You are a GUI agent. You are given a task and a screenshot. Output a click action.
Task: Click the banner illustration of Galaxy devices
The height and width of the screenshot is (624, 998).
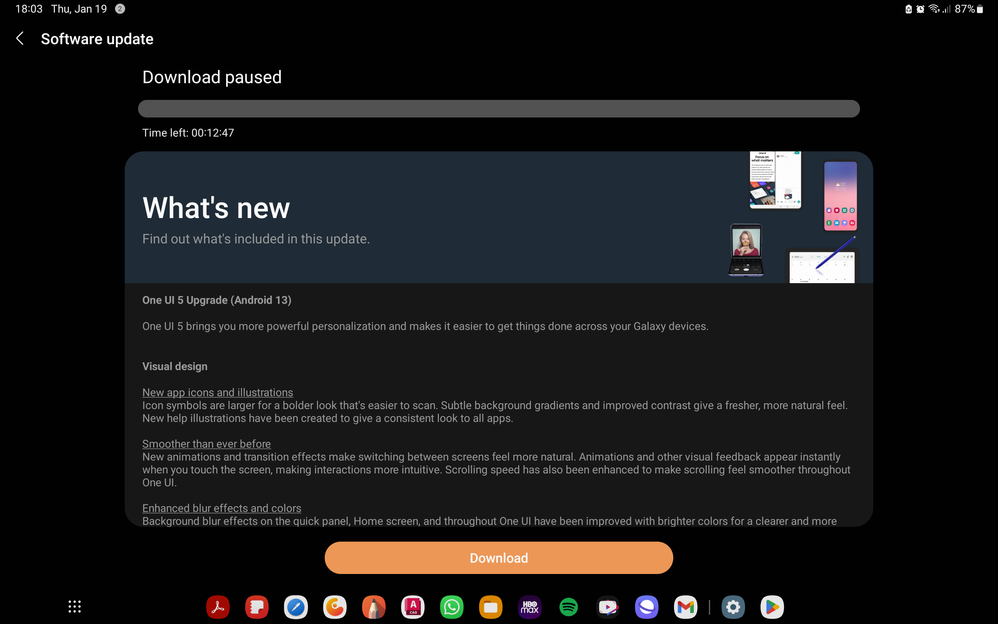[793, 217]
